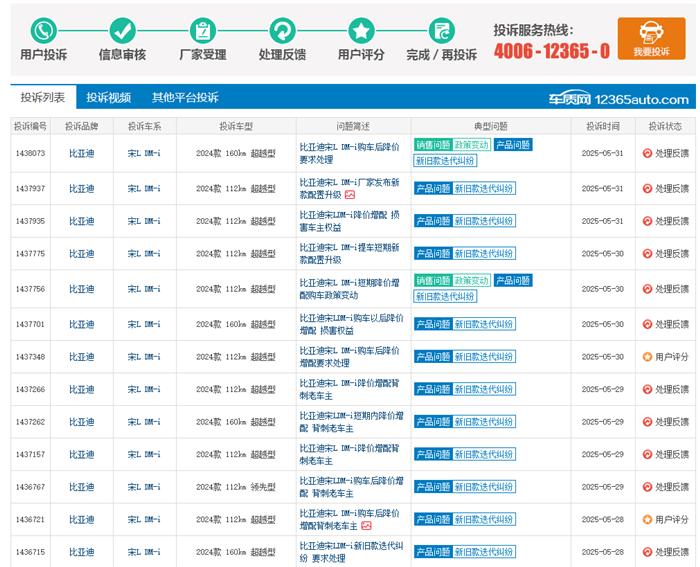Click date 2025-05-31 in row 1437935

point(603,221)
